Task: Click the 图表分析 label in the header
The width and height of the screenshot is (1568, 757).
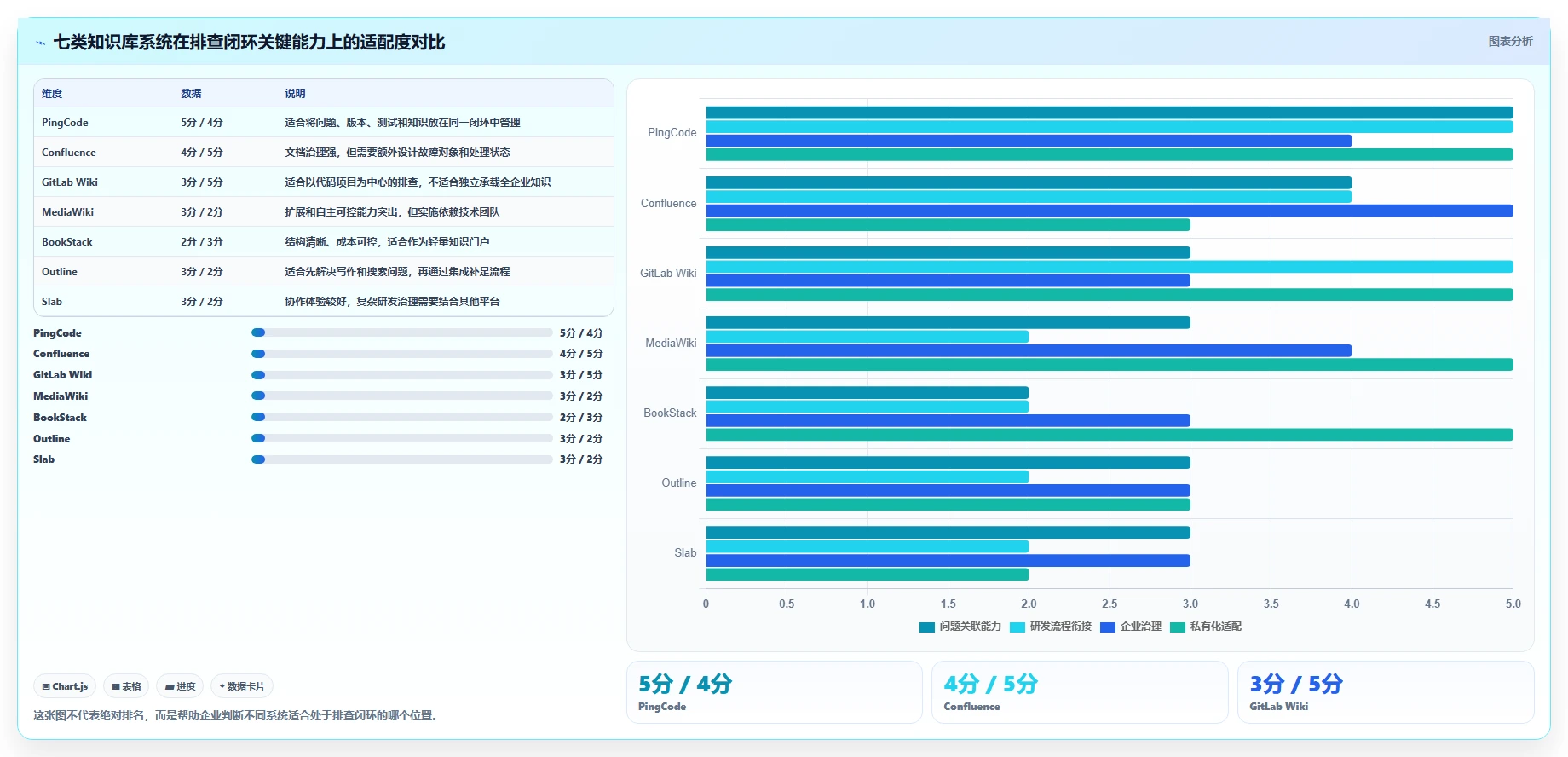Action: tap(1510, 41)
